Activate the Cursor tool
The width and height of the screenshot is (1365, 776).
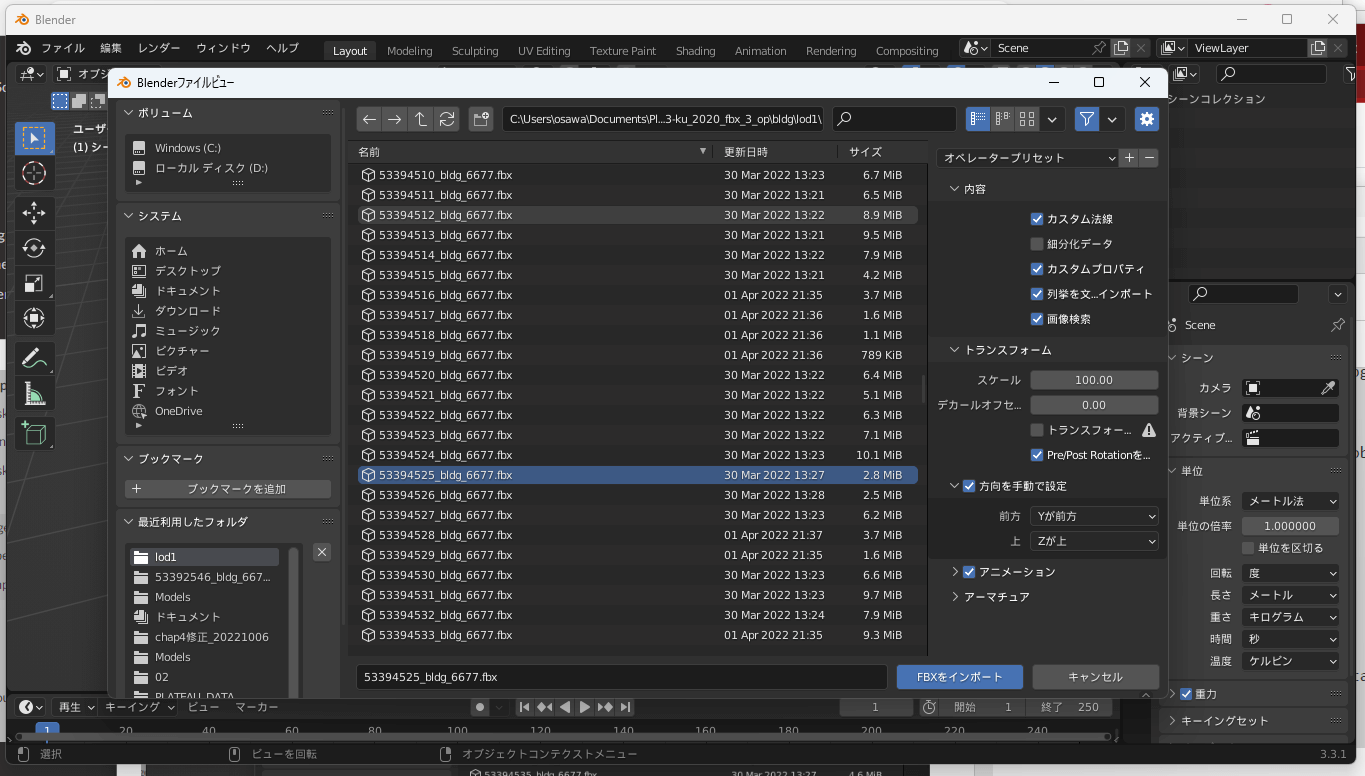tap(35, 173)
